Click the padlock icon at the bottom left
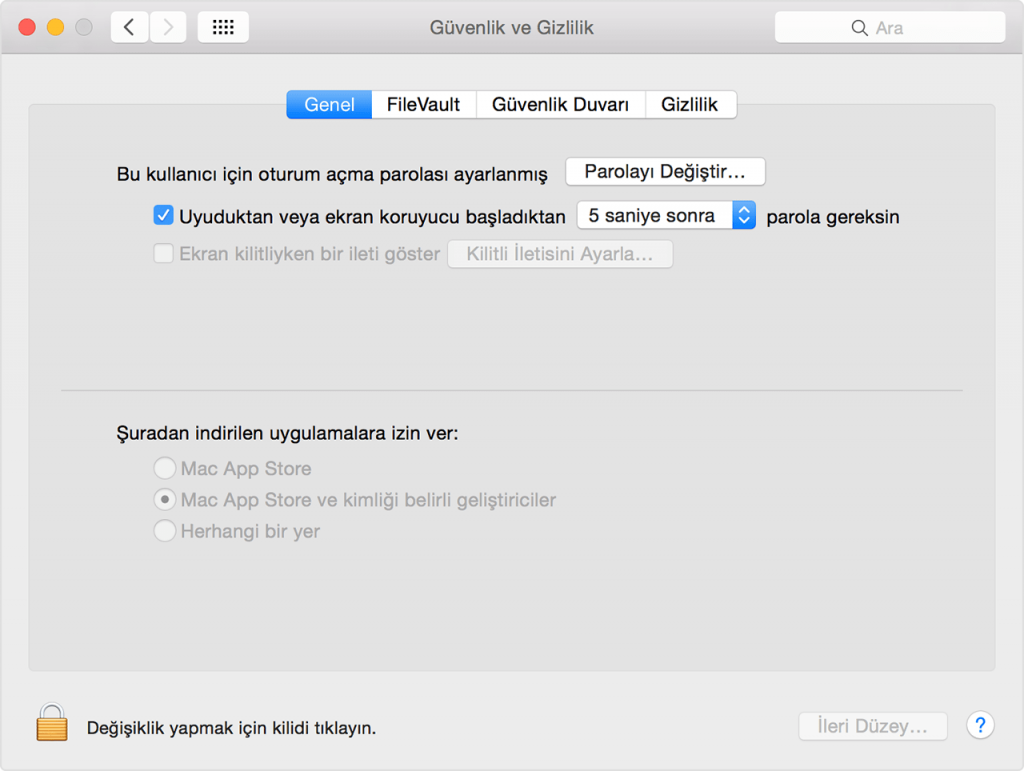The width and height of the screenshot is (1024, 771). pos(50,725)
